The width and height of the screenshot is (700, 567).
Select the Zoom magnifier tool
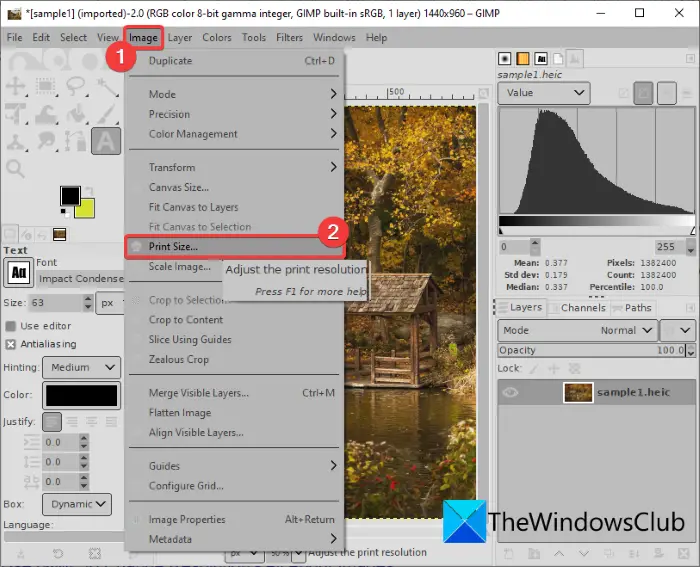16,169
